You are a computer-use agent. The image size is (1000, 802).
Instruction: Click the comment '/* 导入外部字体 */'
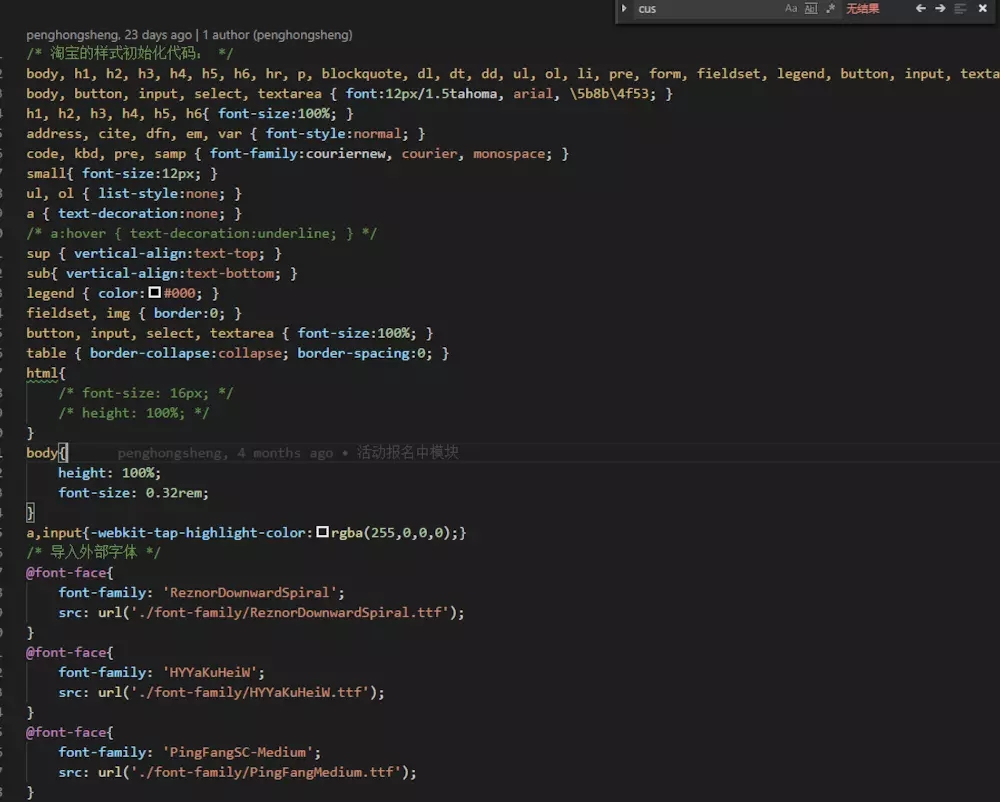[x=93, y=552]
